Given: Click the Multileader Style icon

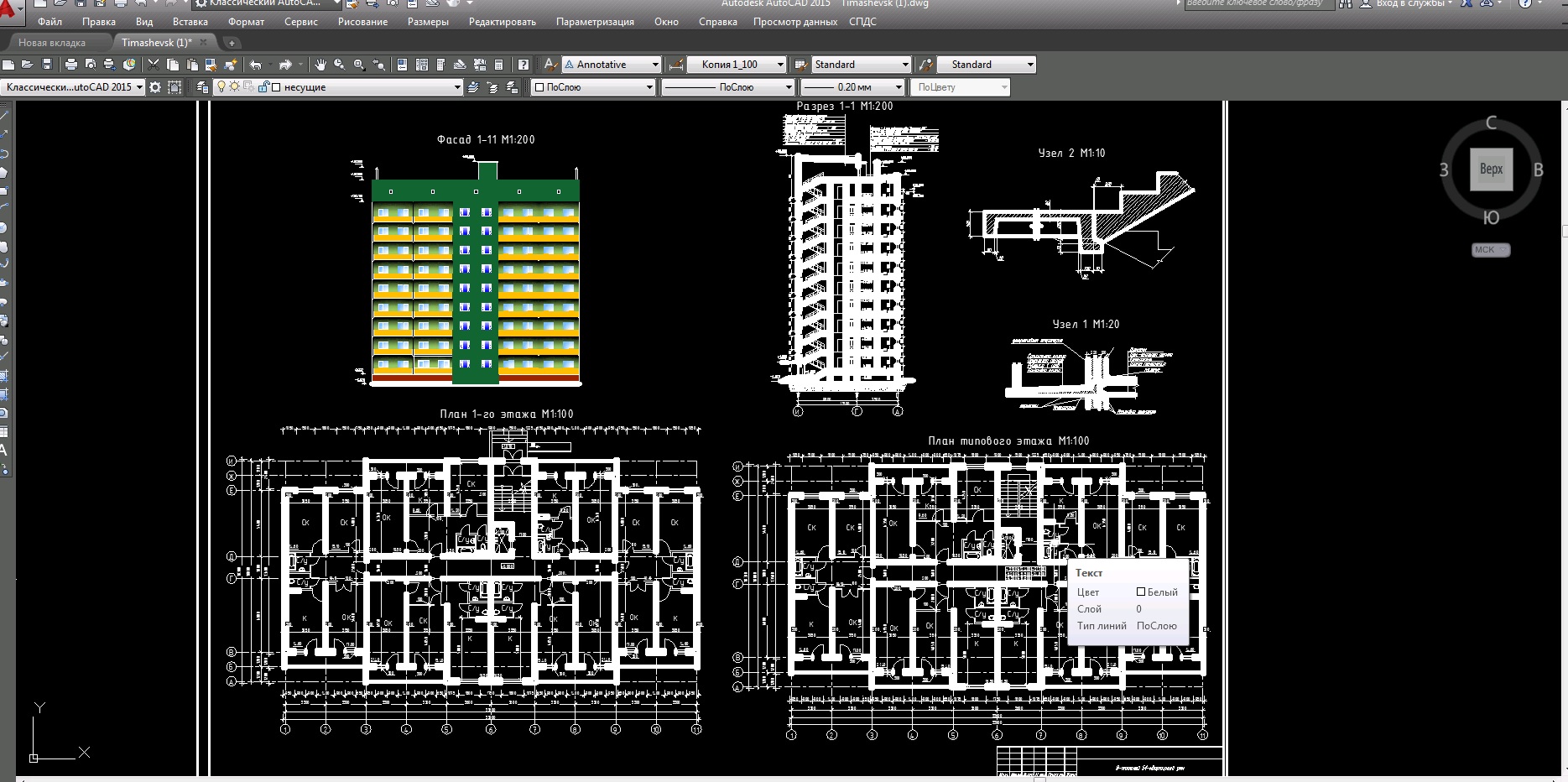Looking at the screenshot, I should 925,64.
